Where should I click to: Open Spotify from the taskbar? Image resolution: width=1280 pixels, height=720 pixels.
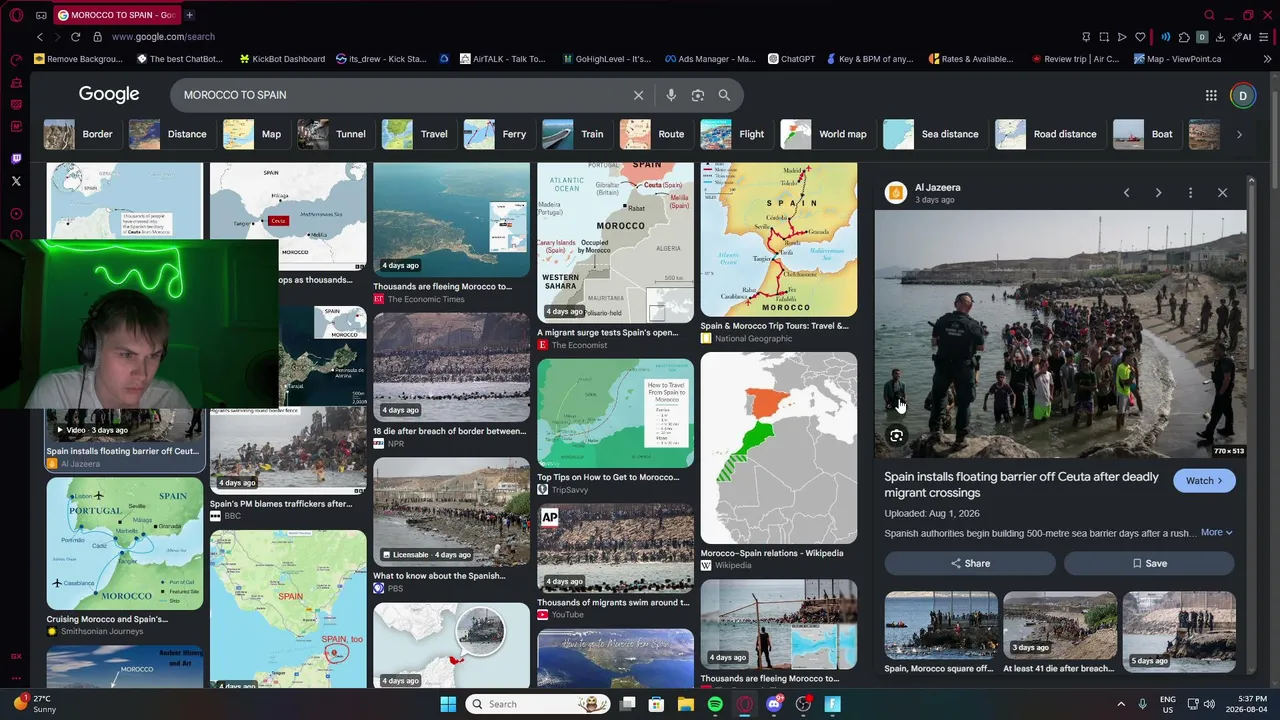click(714, 704)
